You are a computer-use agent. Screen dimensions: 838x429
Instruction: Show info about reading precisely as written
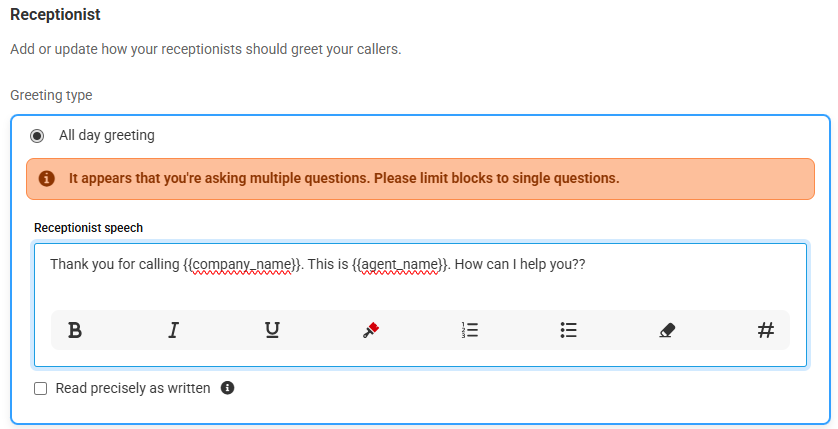(x=228, y=388)
